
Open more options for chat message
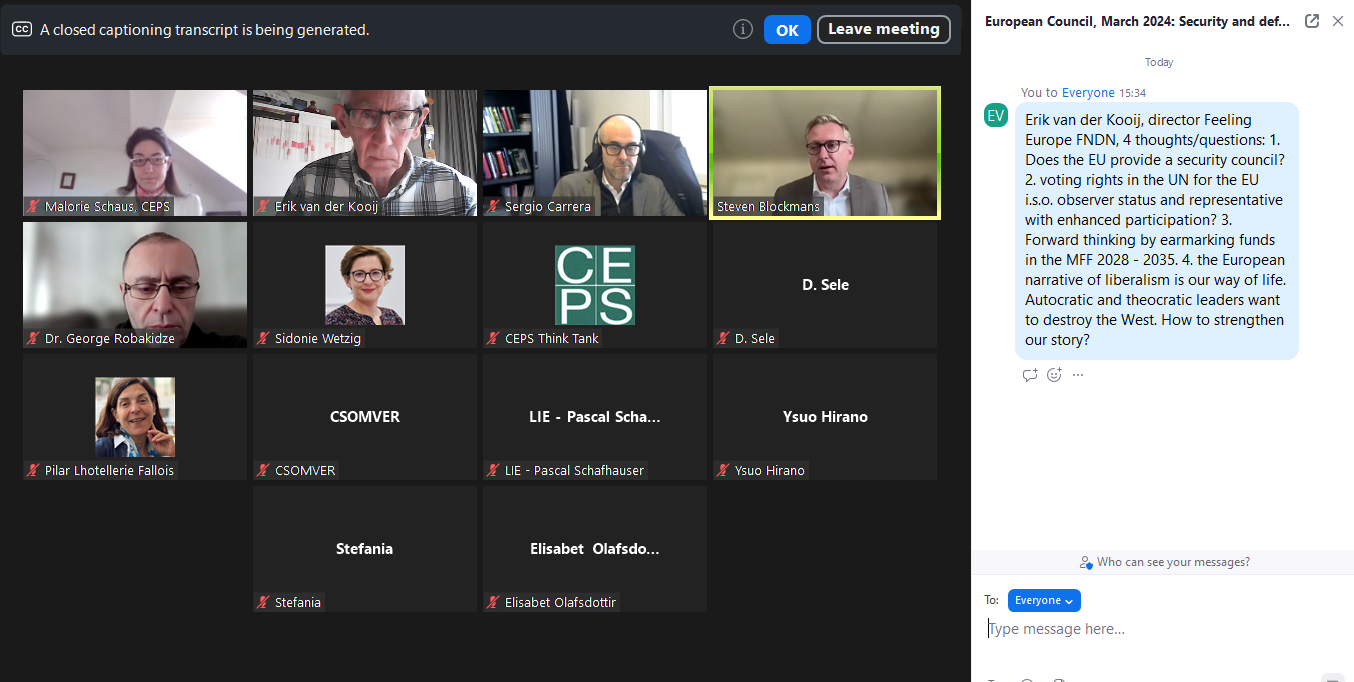pos(1078,375)
